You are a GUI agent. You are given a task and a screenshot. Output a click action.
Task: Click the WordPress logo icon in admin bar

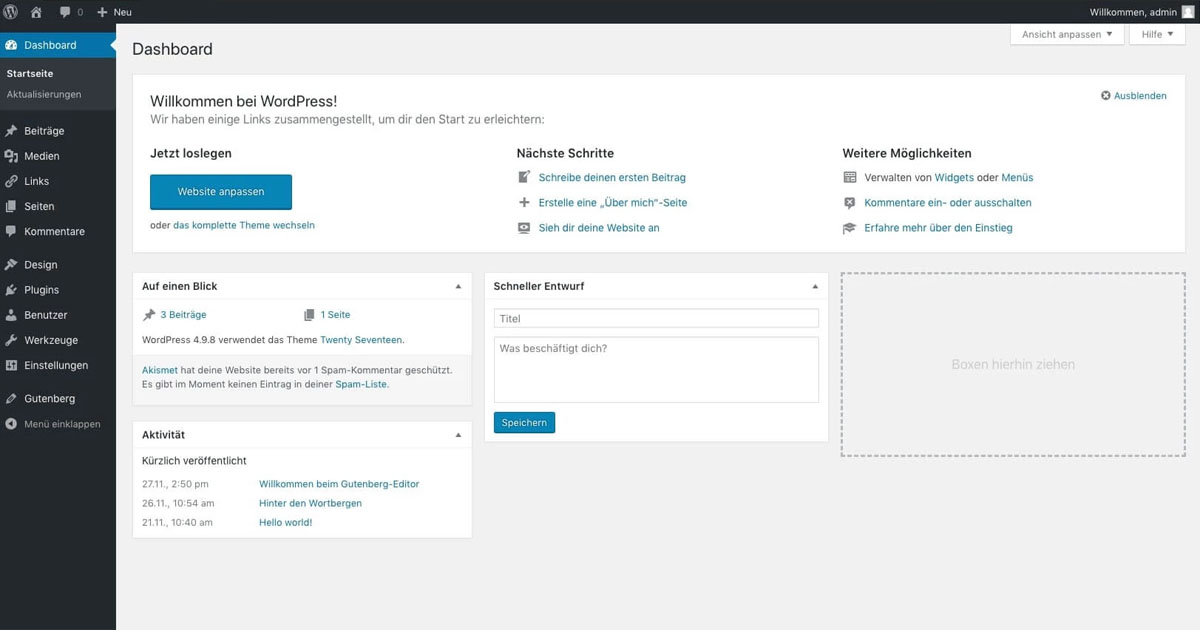[11, 12]
